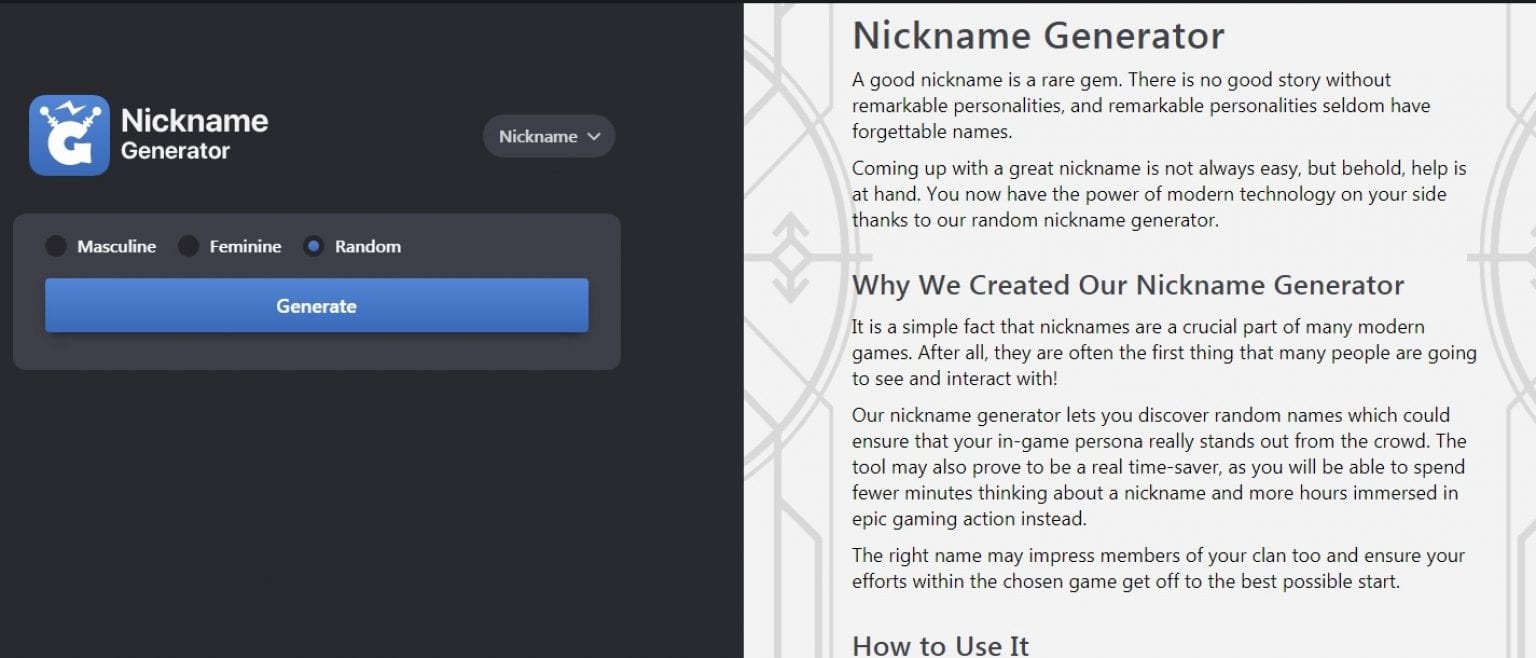Image resolution: width=1536 pixels, height=658 pixels.
Task: Click the Nickname Generator jester logo icon
Action: click(x=69, y=133)
